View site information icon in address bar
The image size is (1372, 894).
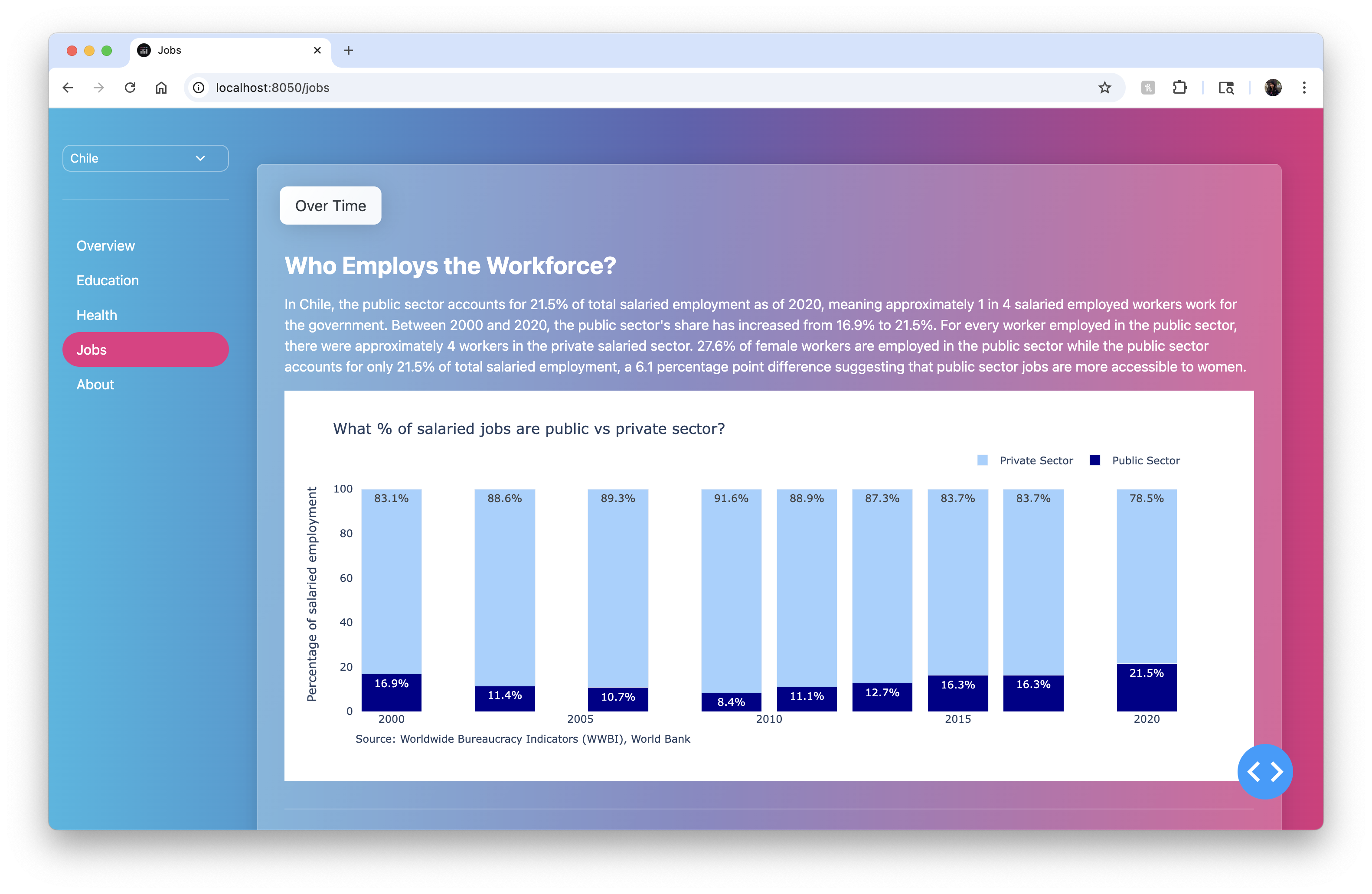(x=199, y=88)
